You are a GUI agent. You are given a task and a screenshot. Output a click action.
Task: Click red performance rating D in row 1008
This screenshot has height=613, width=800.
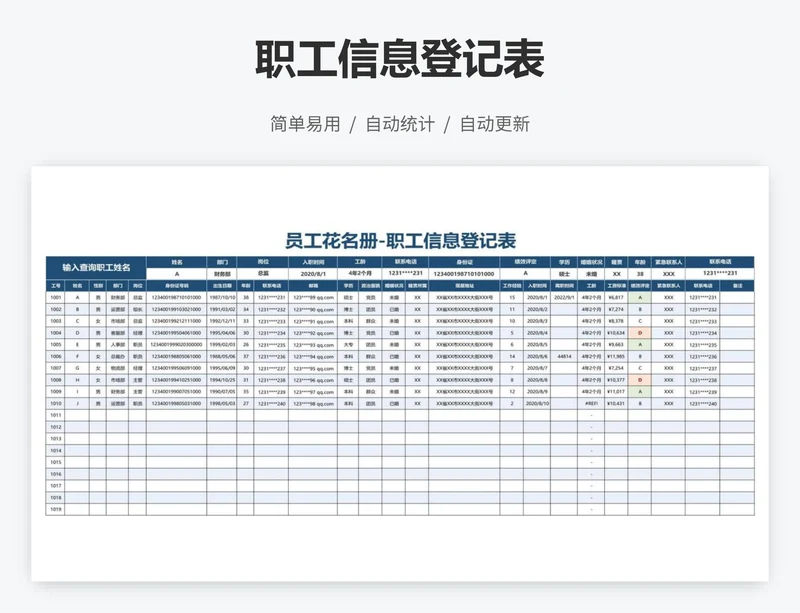coord(640,380)
